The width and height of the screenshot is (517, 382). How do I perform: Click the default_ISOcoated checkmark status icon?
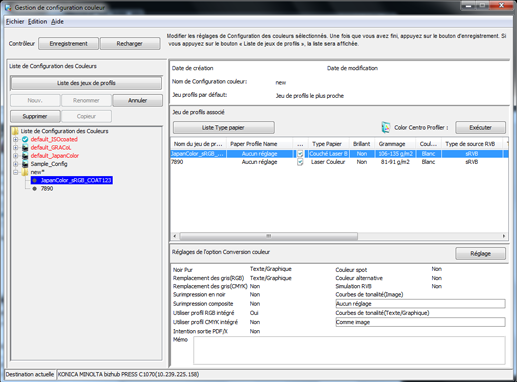tap(25, 139)
